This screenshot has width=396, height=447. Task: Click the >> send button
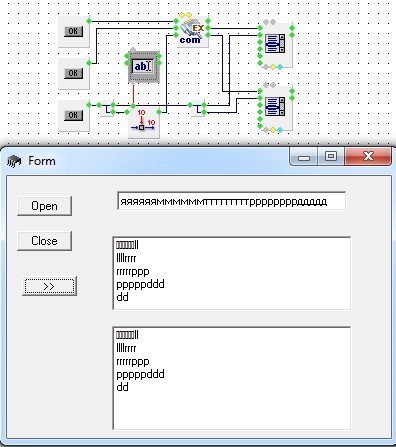[x=49, y=286]
